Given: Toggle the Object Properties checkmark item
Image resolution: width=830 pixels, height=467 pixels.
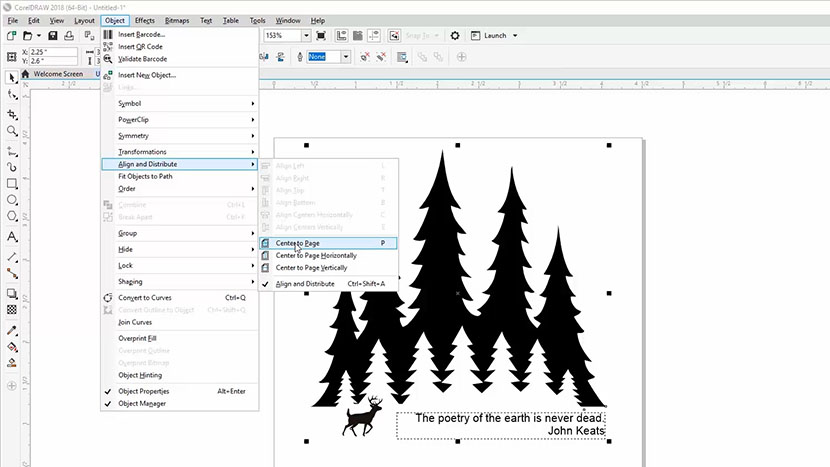Looking at the screenshot, I should [x=143, y=391].
